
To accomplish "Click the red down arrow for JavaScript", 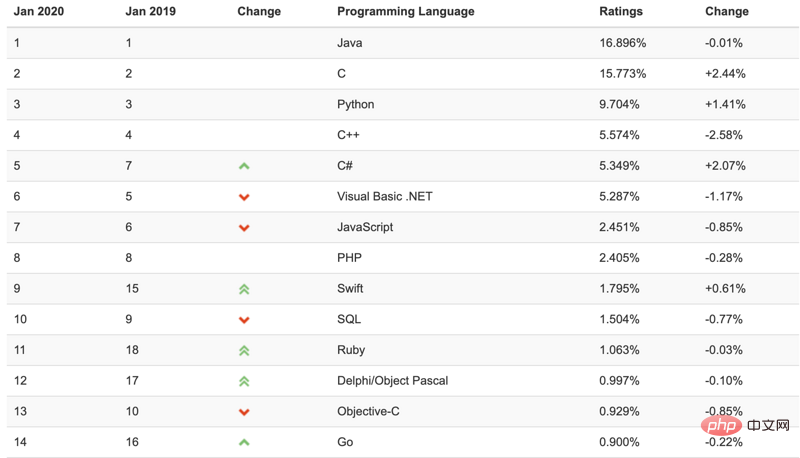I will click(244, 227).
